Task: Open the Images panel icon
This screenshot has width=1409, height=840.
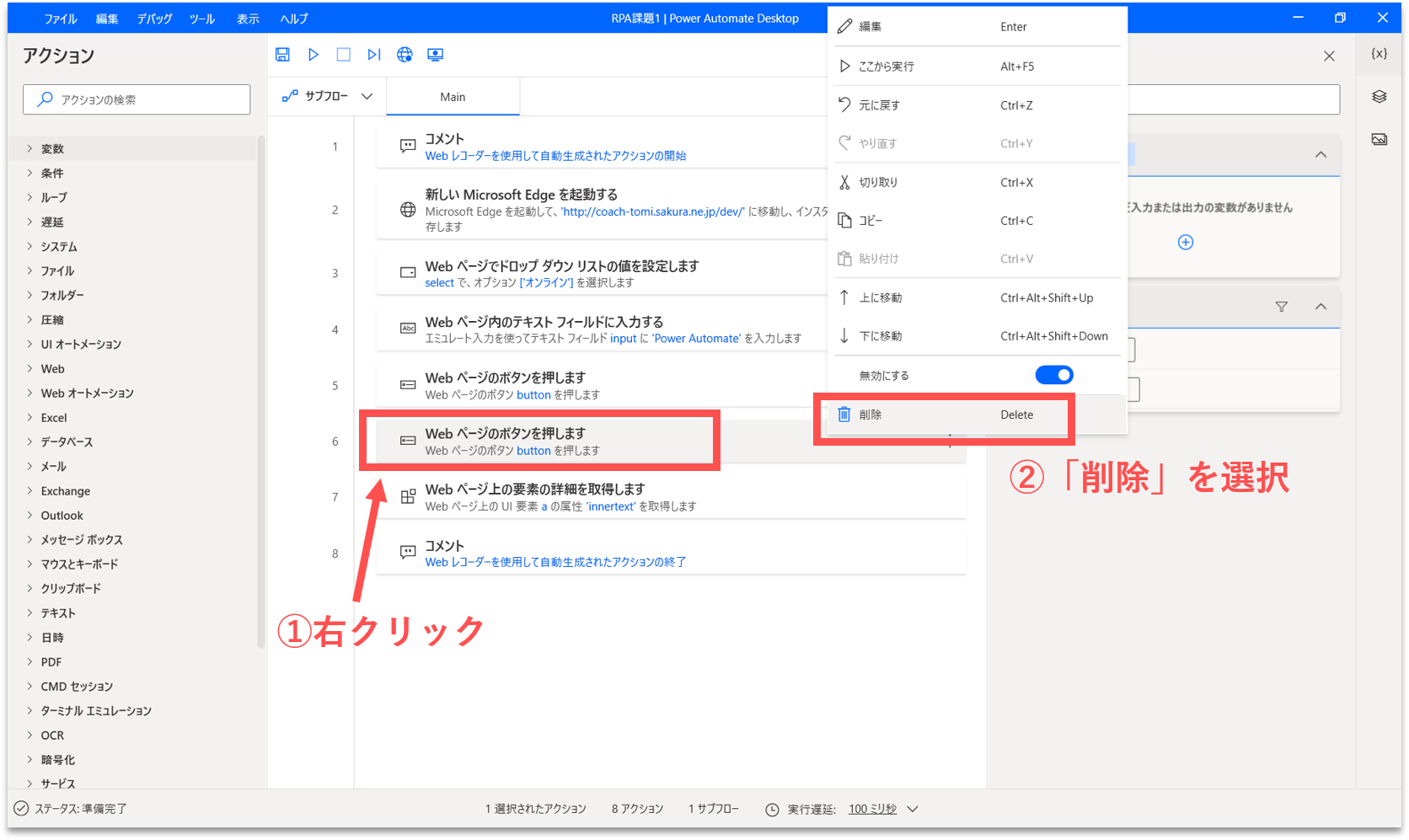Action: click(1379, 139)
